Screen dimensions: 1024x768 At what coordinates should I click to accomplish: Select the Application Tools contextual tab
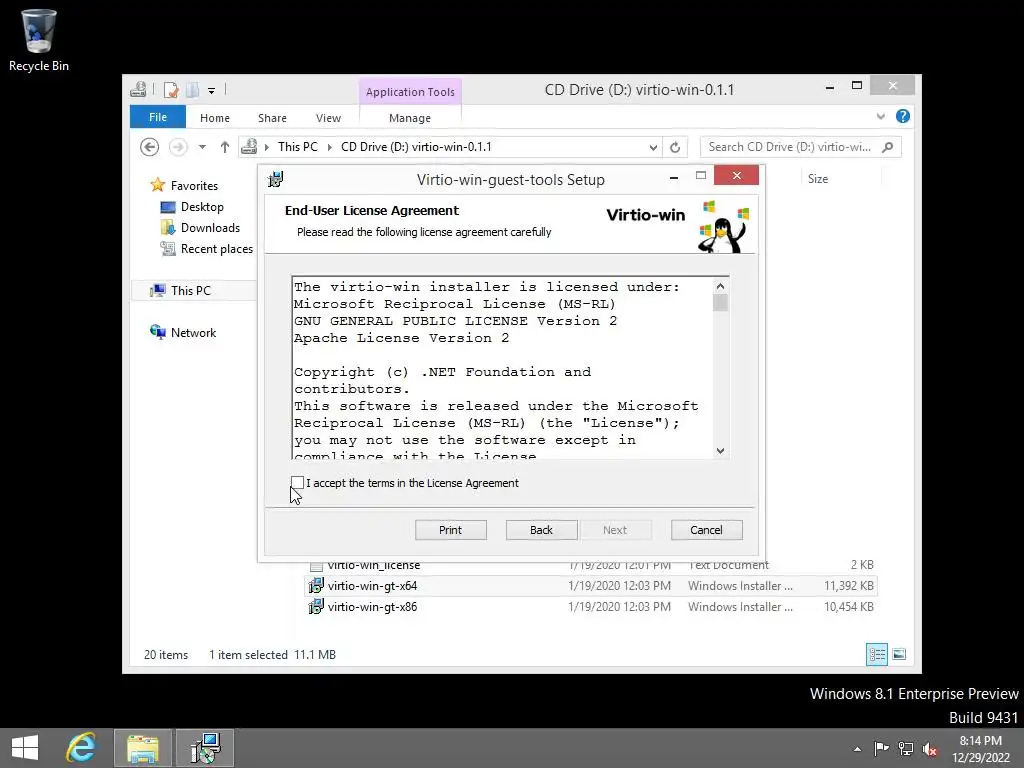[410, 91]
